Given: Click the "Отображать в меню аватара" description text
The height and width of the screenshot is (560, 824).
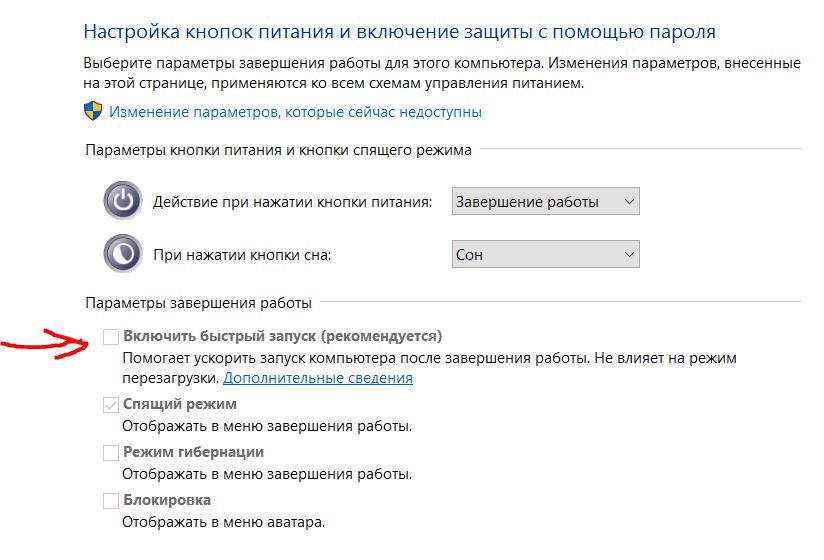Looking at the screenshot, I should click(x=224, y=522).
